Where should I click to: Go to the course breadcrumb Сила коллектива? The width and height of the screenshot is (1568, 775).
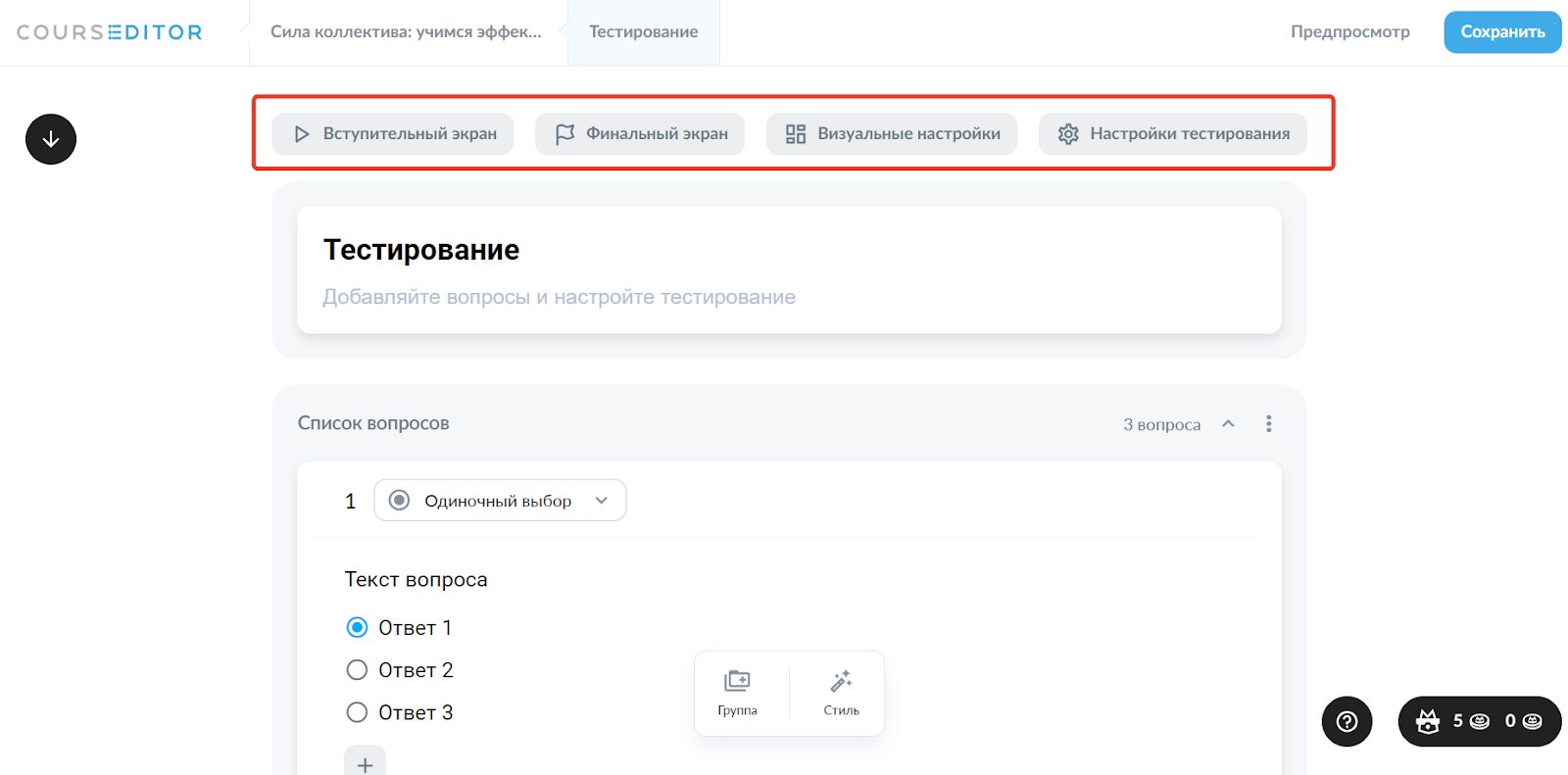(406, 31)
